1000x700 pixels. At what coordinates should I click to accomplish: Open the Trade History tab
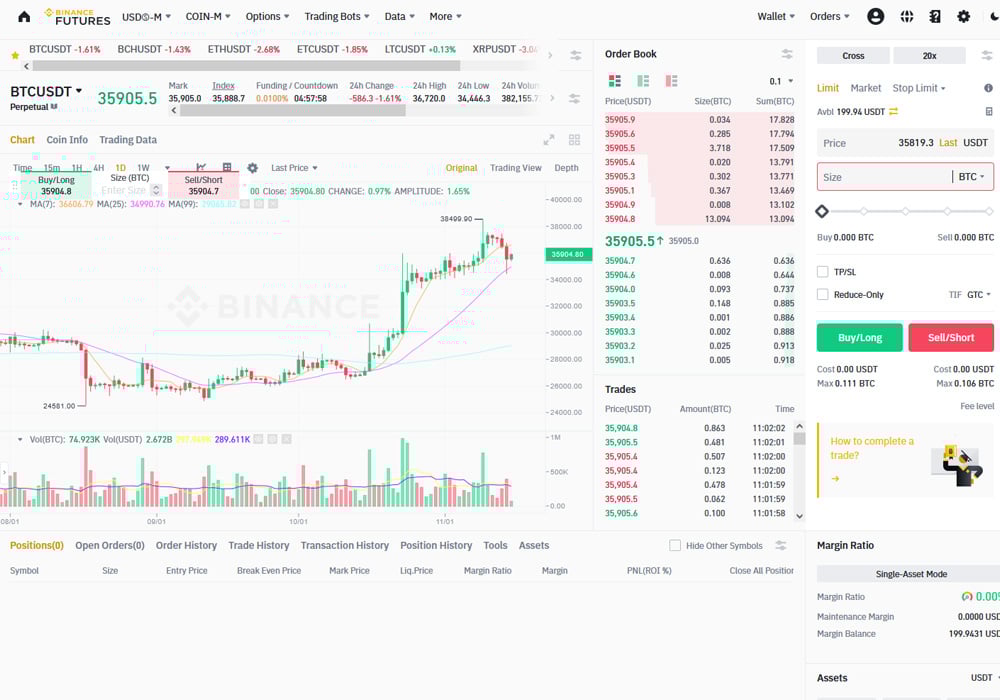point(258,545)
